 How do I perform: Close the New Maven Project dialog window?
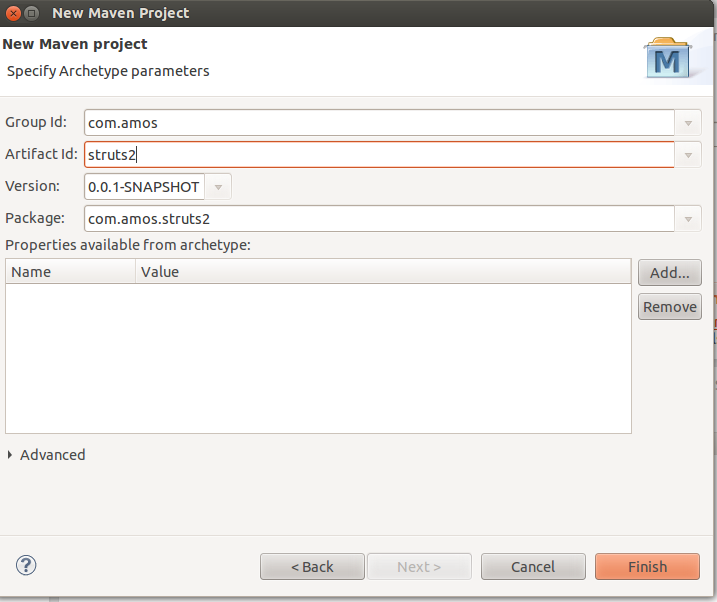(x=11, y=13)
